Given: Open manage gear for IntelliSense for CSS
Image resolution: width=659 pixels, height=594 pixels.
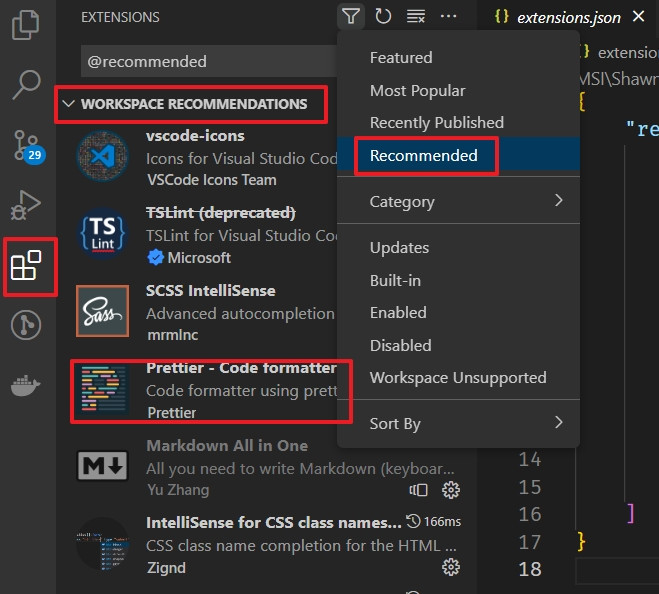Looking at the screenshot, I should tap(451, 568).
